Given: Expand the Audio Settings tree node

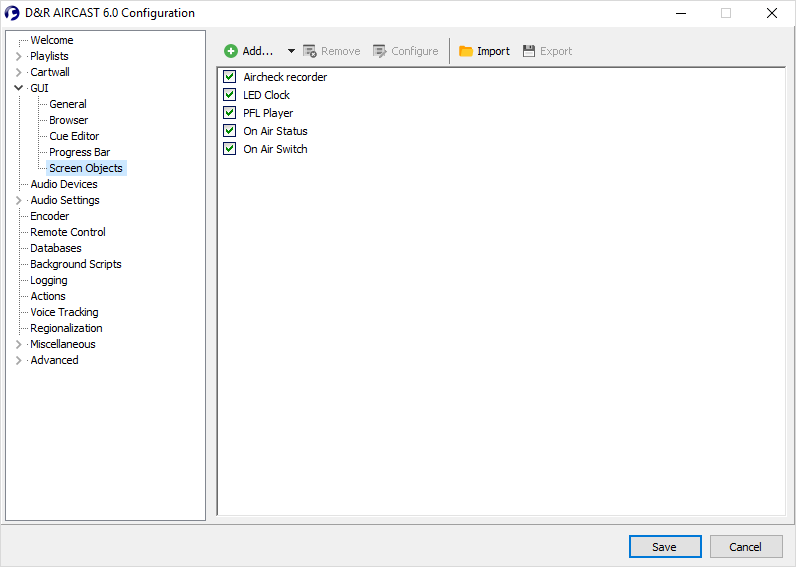Looking at the screenshot, I should 18,200.
